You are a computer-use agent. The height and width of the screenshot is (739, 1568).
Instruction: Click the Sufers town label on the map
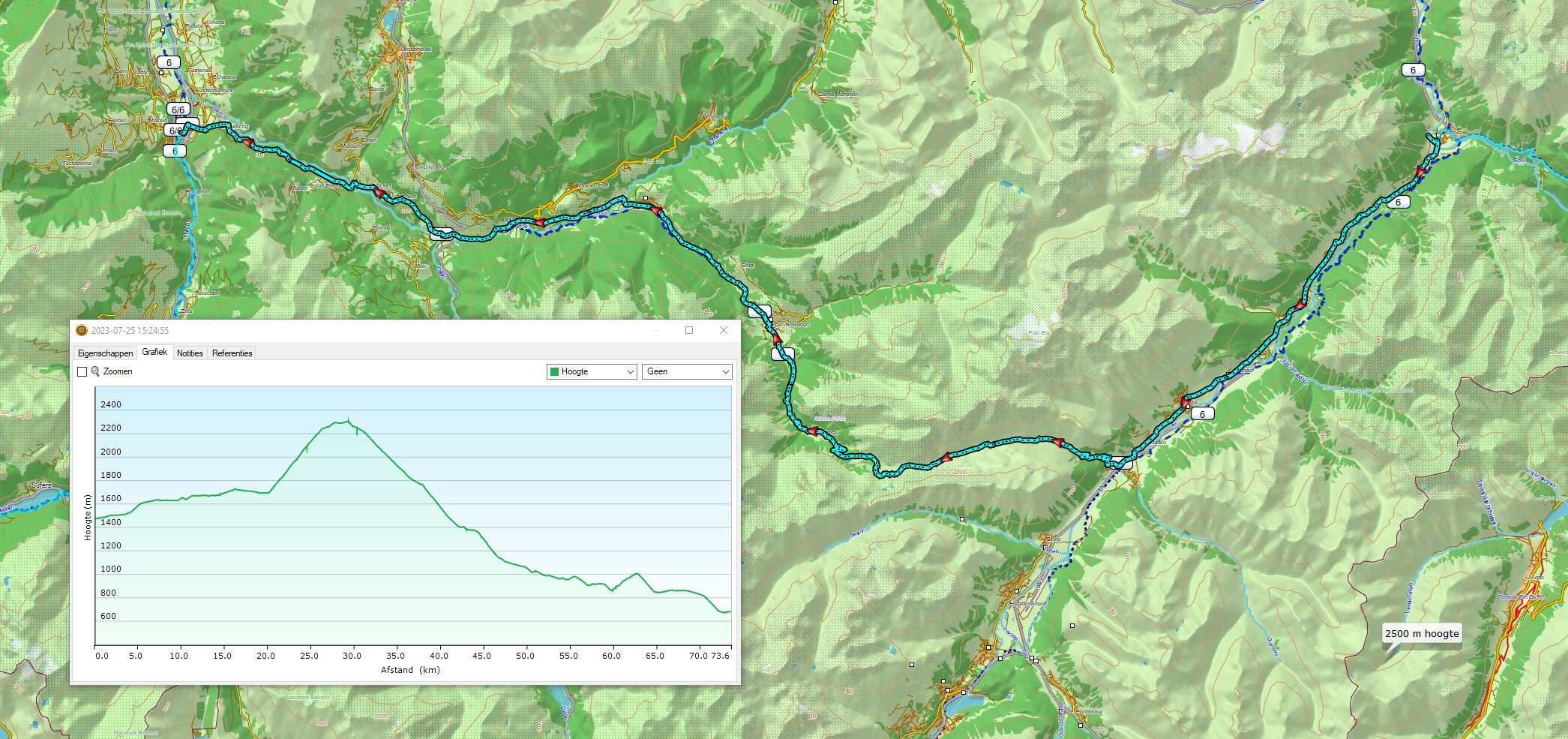42,485
